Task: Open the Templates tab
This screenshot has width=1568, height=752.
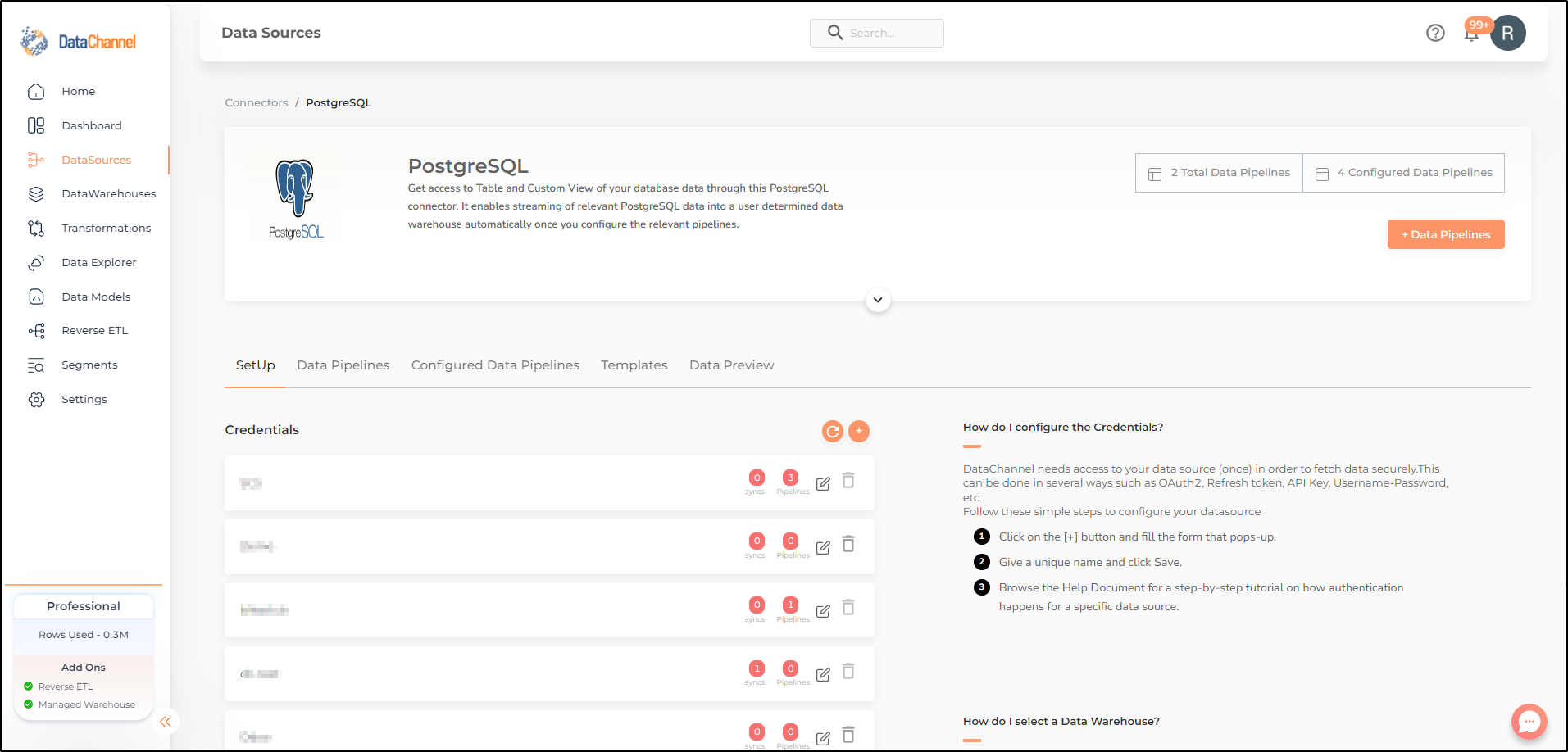Action: pos(634,365)
